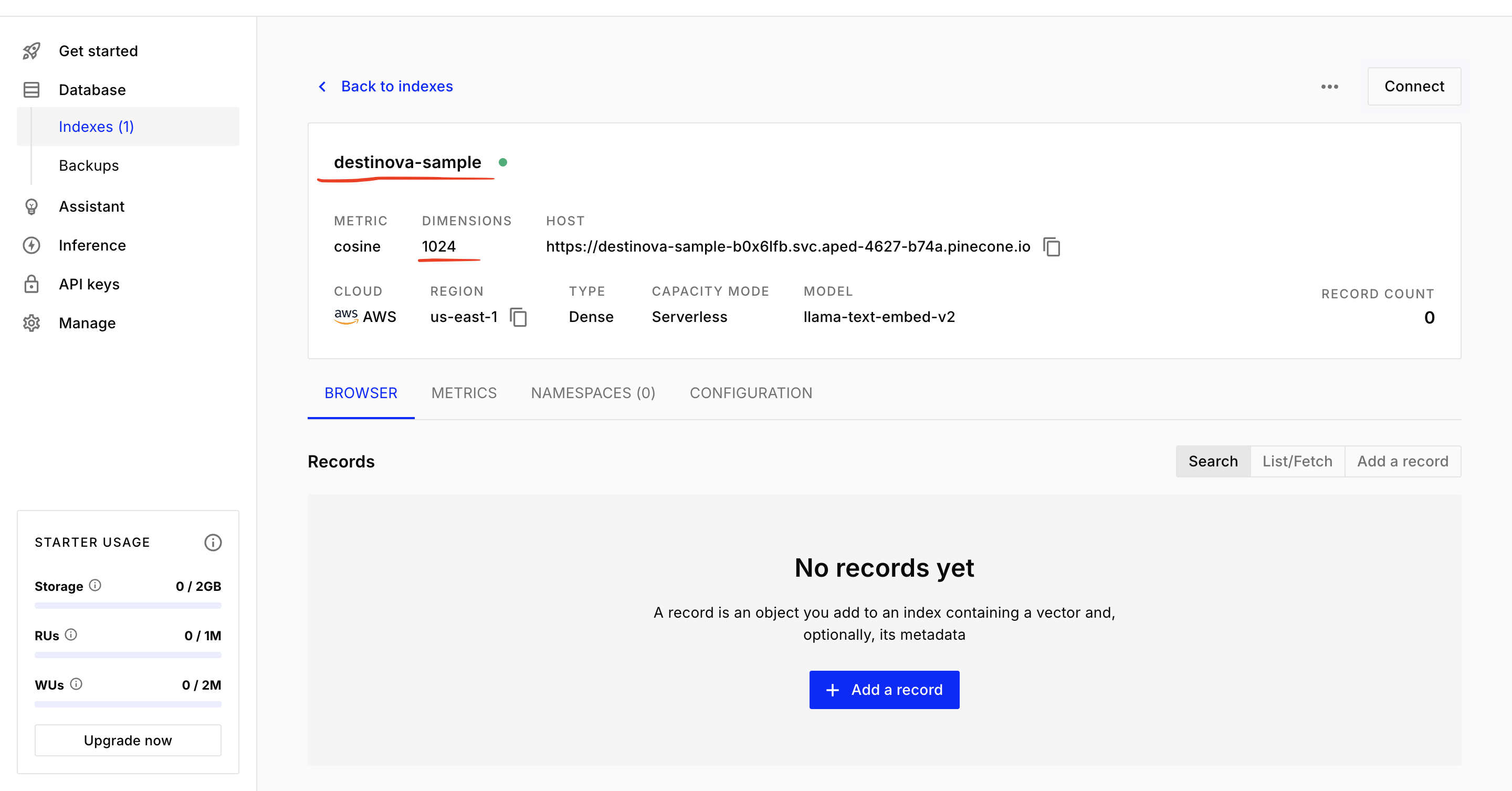The height and width of the screenshot is (791, 1512).
Task: Switch to the NAMESPACES (0) tab
Action: 593,393
